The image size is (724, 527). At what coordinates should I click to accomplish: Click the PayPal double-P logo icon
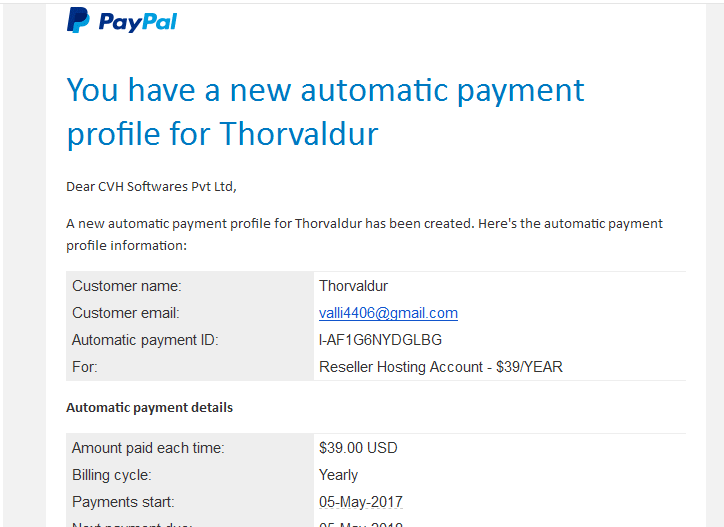(78, 20)
